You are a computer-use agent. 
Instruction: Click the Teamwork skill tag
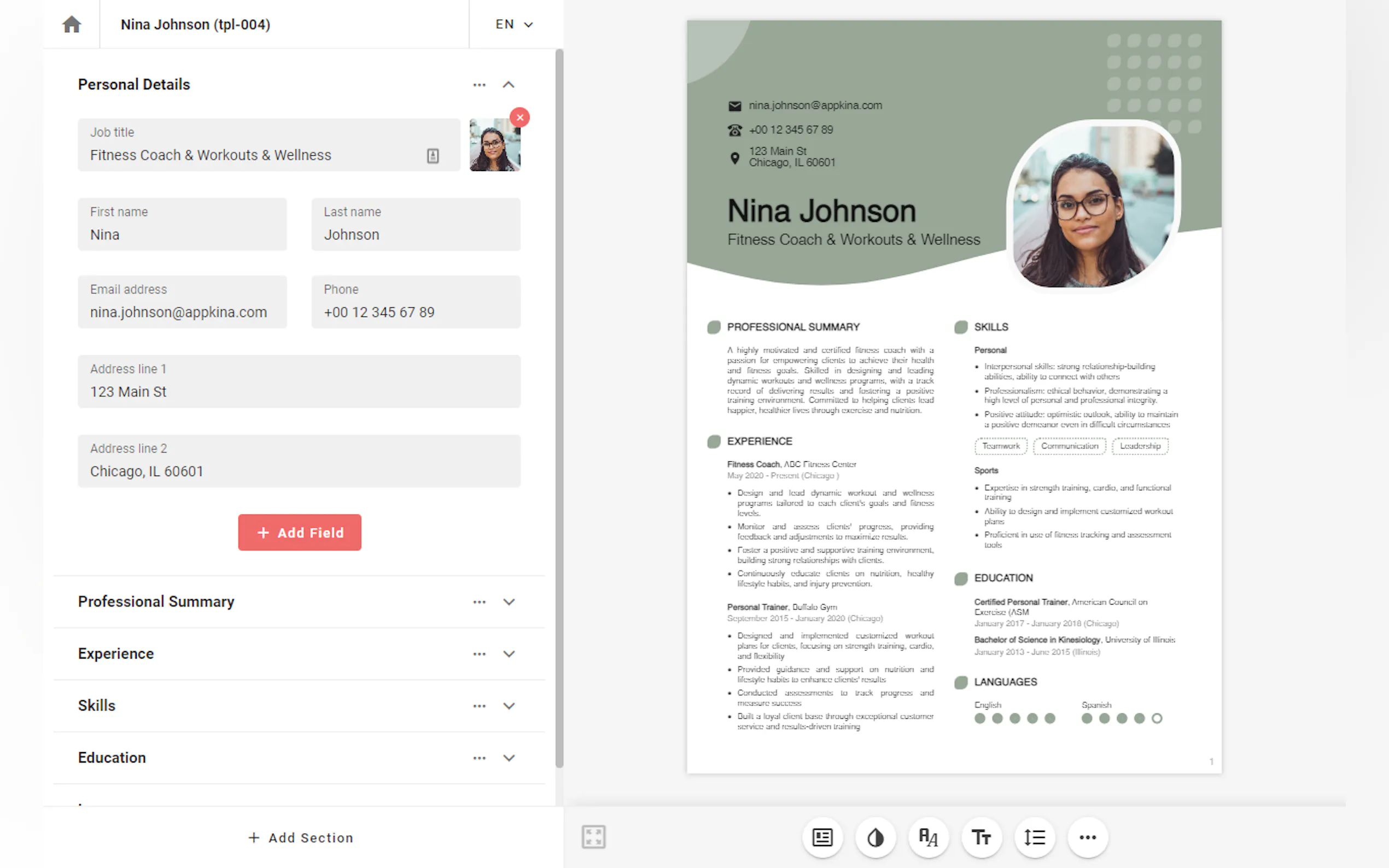pyautogui.click(x=1001, y=446)
